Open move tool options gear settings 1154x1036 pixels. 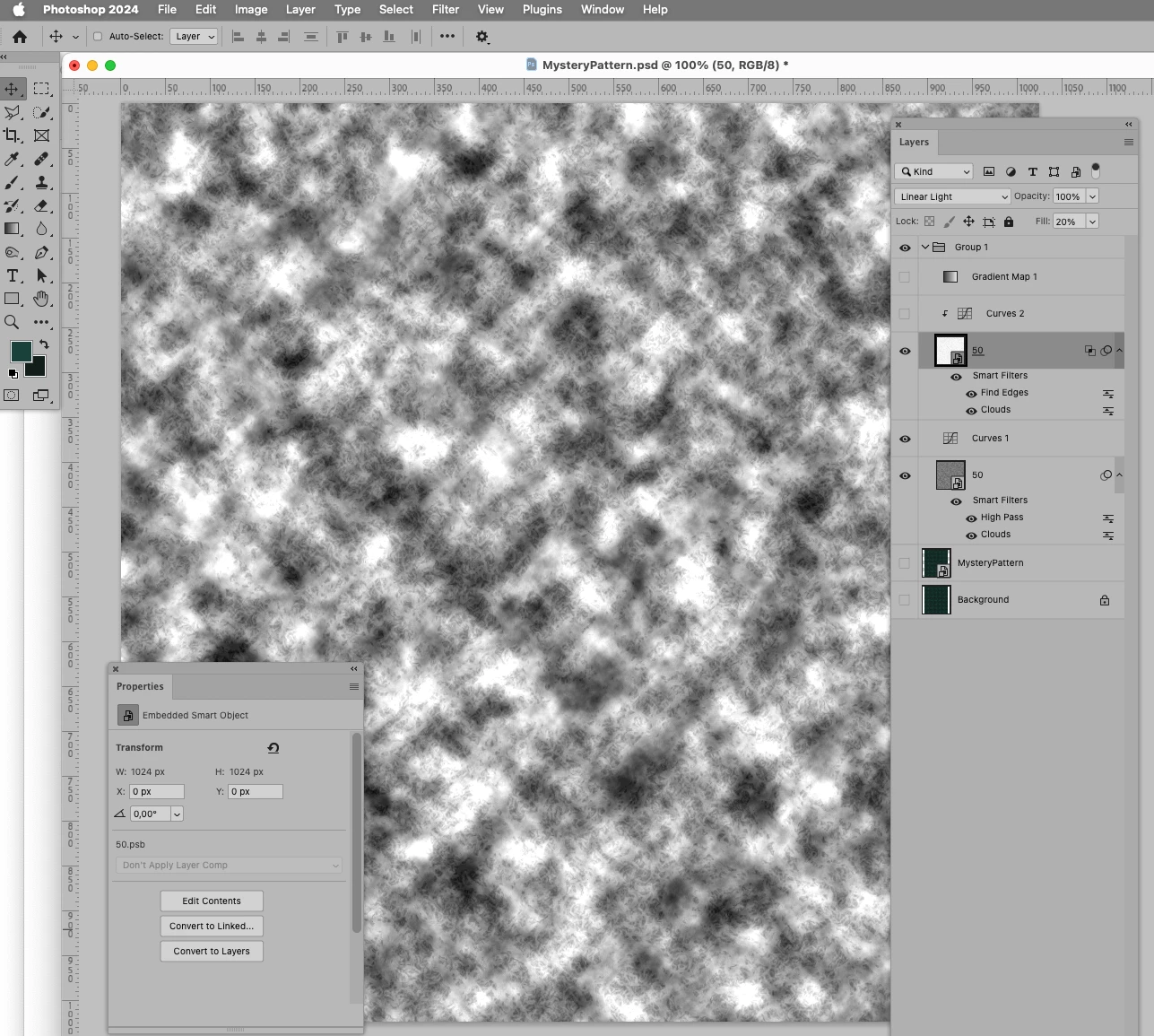pos(482,37)
